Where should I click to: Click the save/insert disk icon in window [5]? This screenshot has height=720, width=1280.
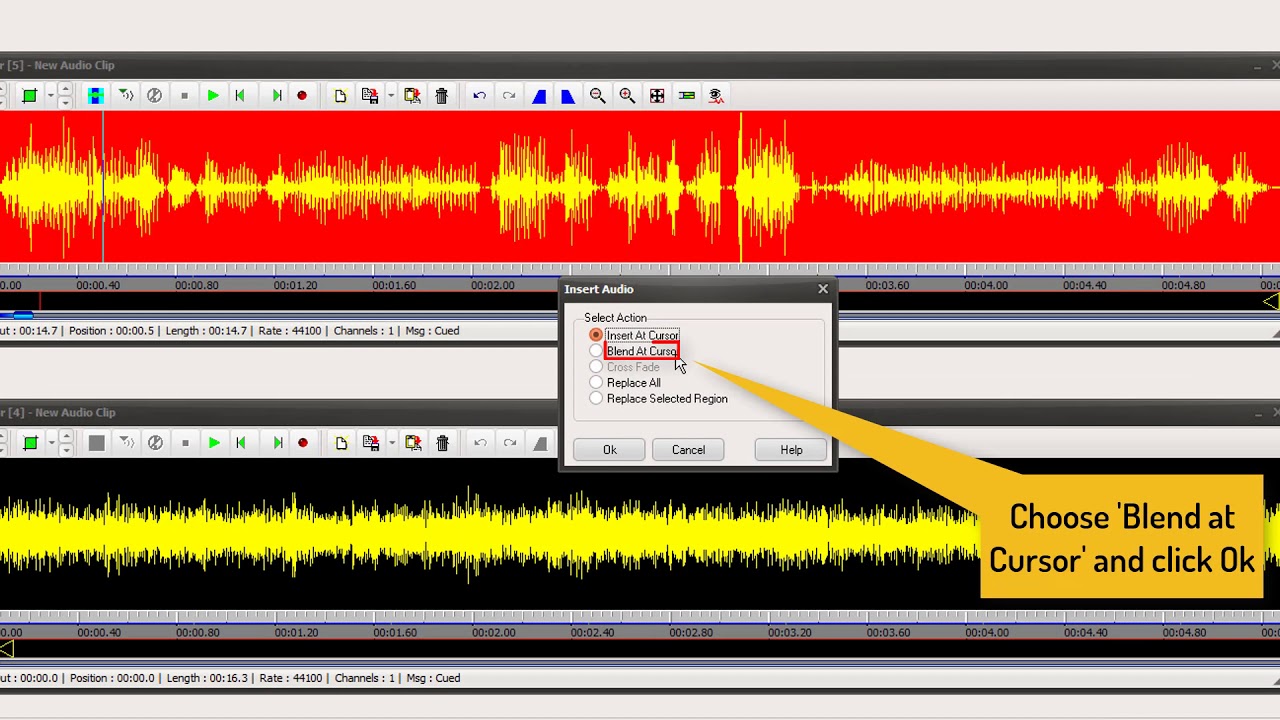pos(370,96)
